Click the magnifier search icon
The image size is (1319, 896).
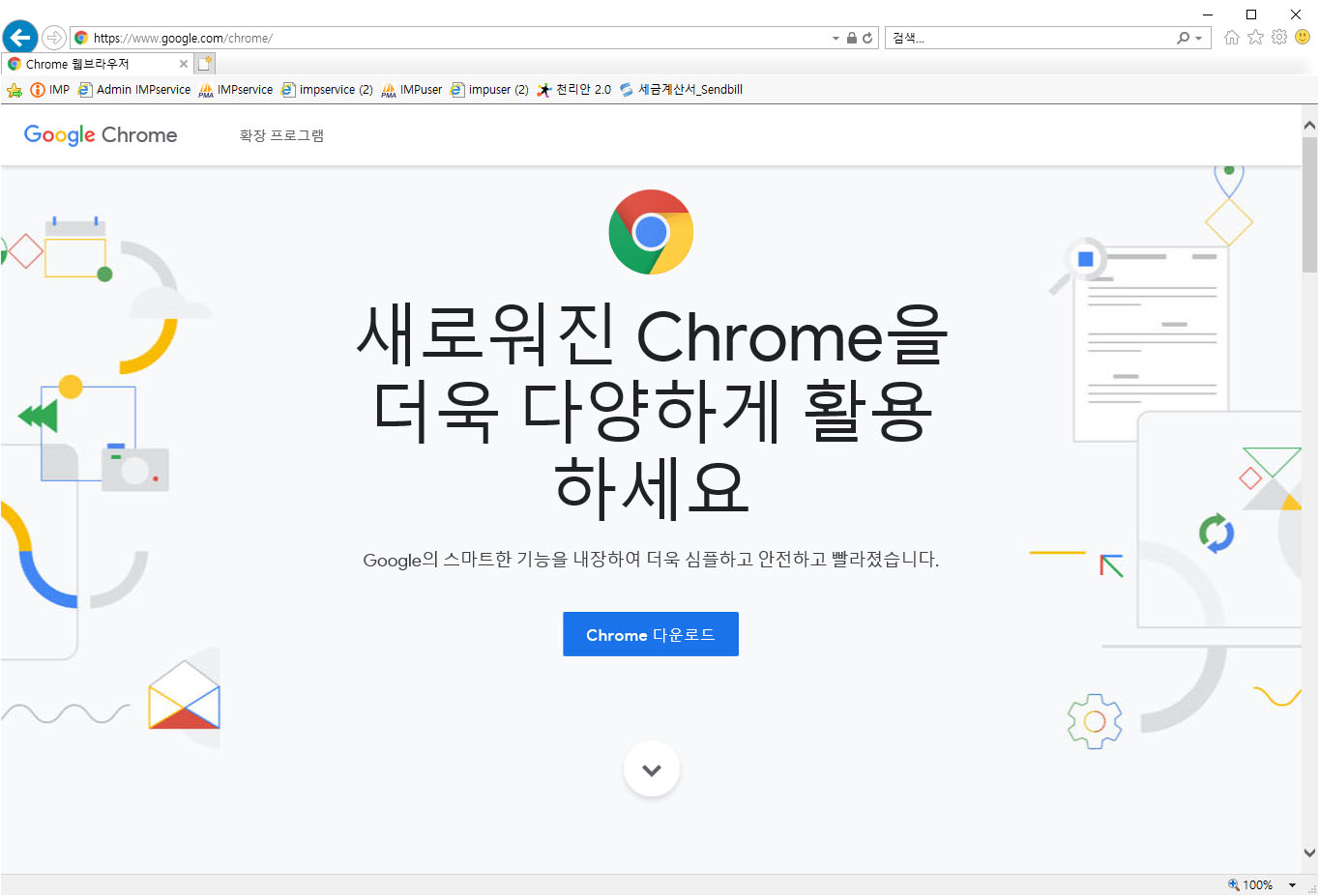pos(1183,39)
